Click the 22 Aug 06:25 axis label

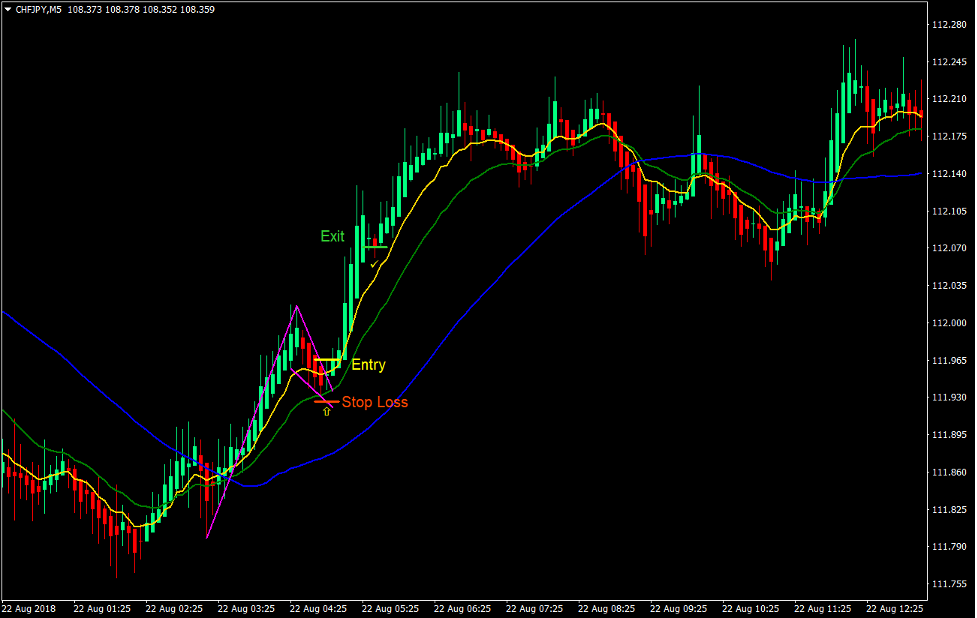[x=466, y=606]
